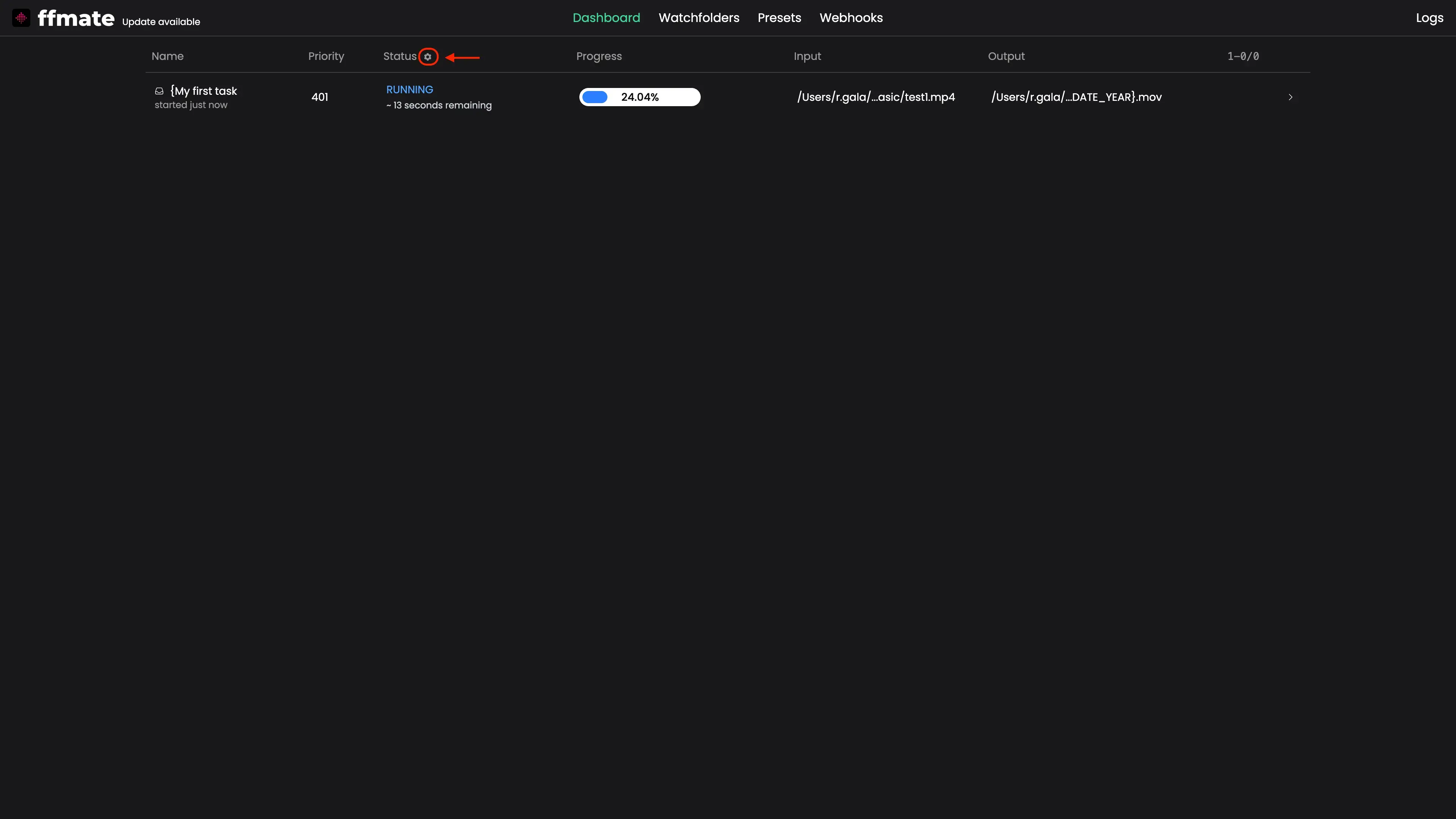The image size is (1456, 819).
Task: Open status filter gear icon
Action: [x=428, y=56]
